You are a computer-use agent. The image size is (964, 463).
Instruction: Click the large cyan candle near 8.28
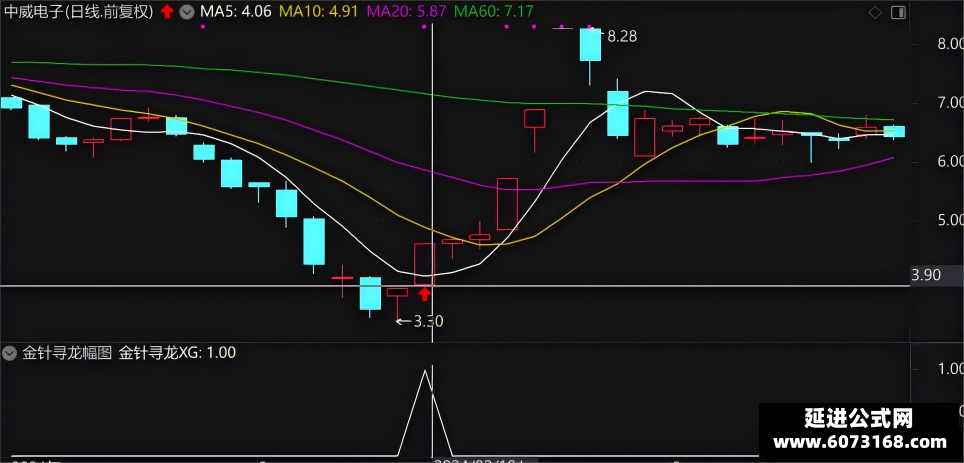click(x=590, y=44)
